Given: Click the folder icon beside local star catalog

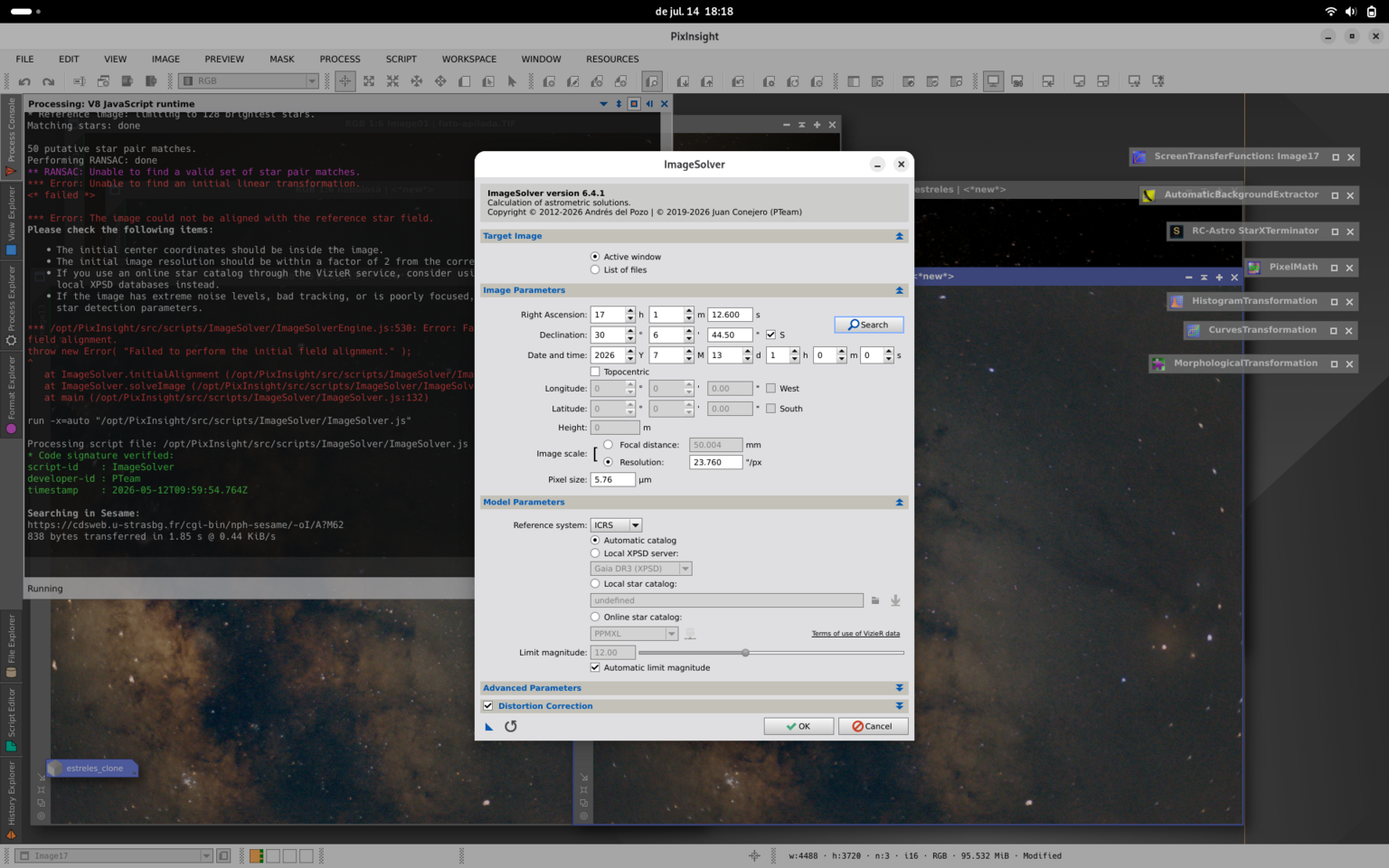Looking at the screenshot, I should tap(875, 600).
